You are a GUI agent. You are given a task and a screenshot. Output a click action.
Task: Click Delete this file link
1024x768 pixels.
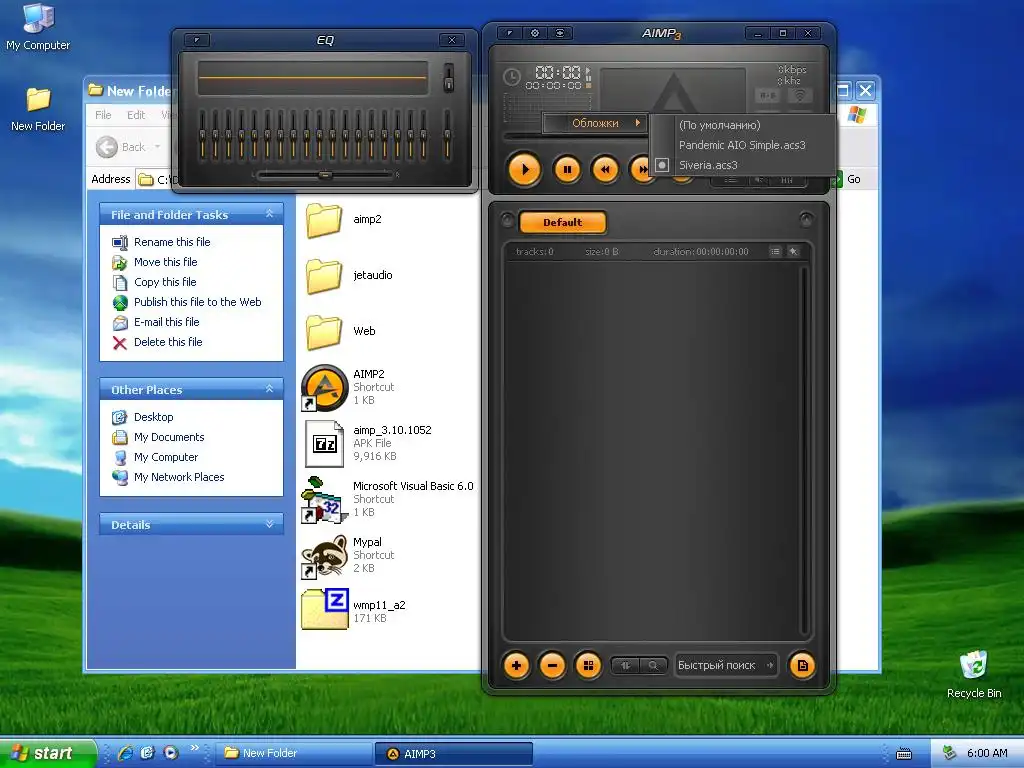coord(168,342)
